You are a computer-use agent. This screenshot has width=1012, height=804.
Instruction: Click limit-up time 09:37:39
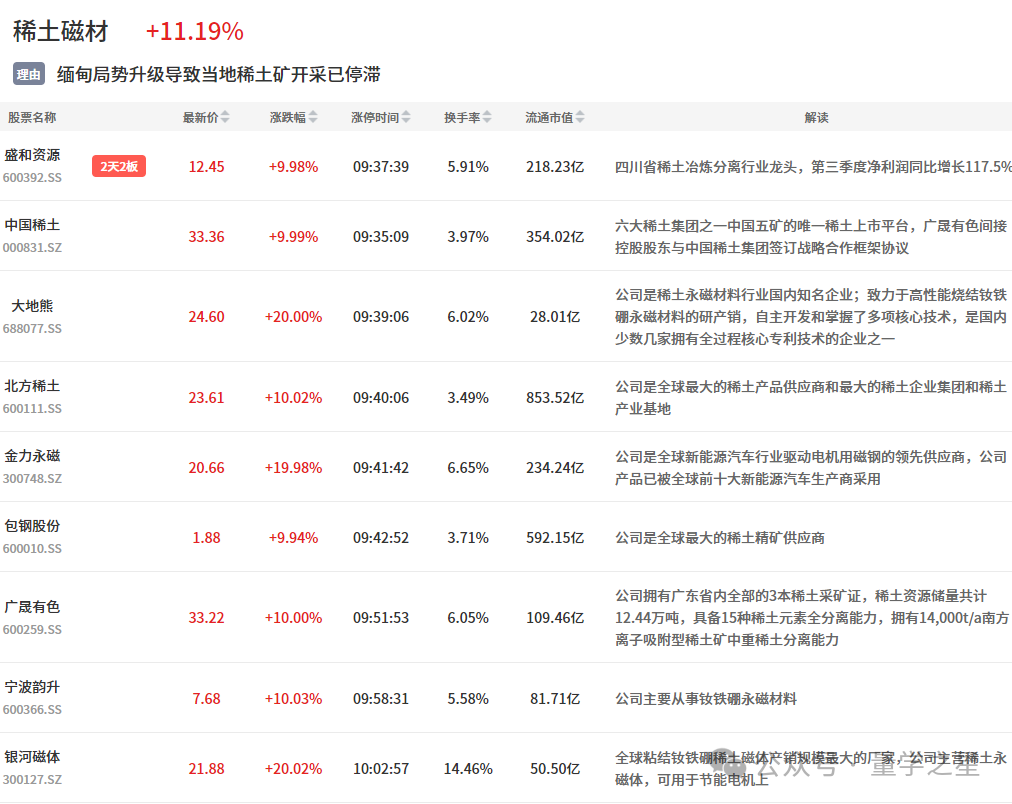coord(381,166)
